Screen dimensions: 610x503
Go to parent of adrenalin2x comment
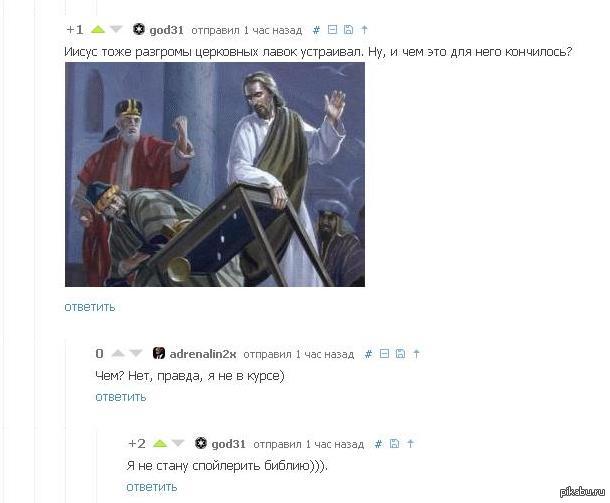[416, 354]
